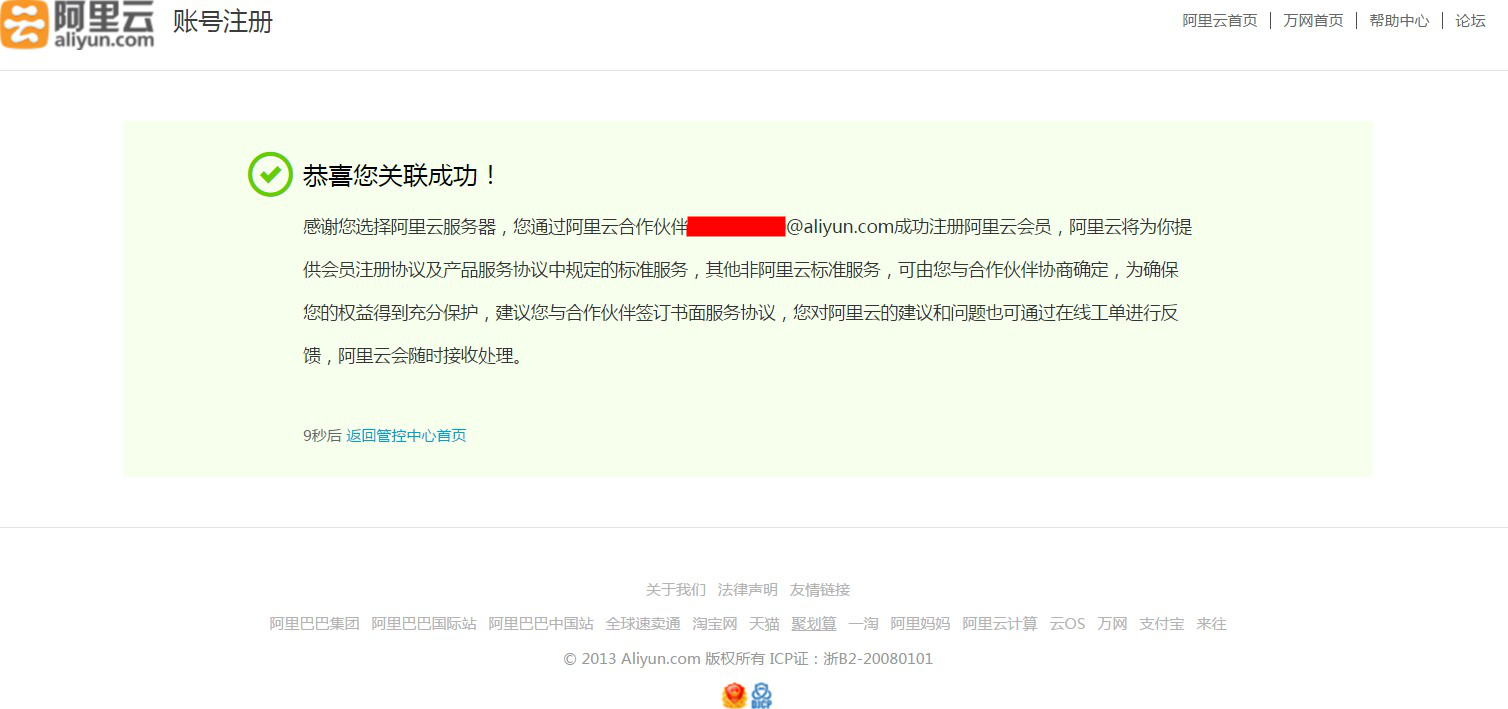The height and width of the screenshot is (709, 1508).
Task: Open 友情链接 in the footer
Action: pos(820,590)
